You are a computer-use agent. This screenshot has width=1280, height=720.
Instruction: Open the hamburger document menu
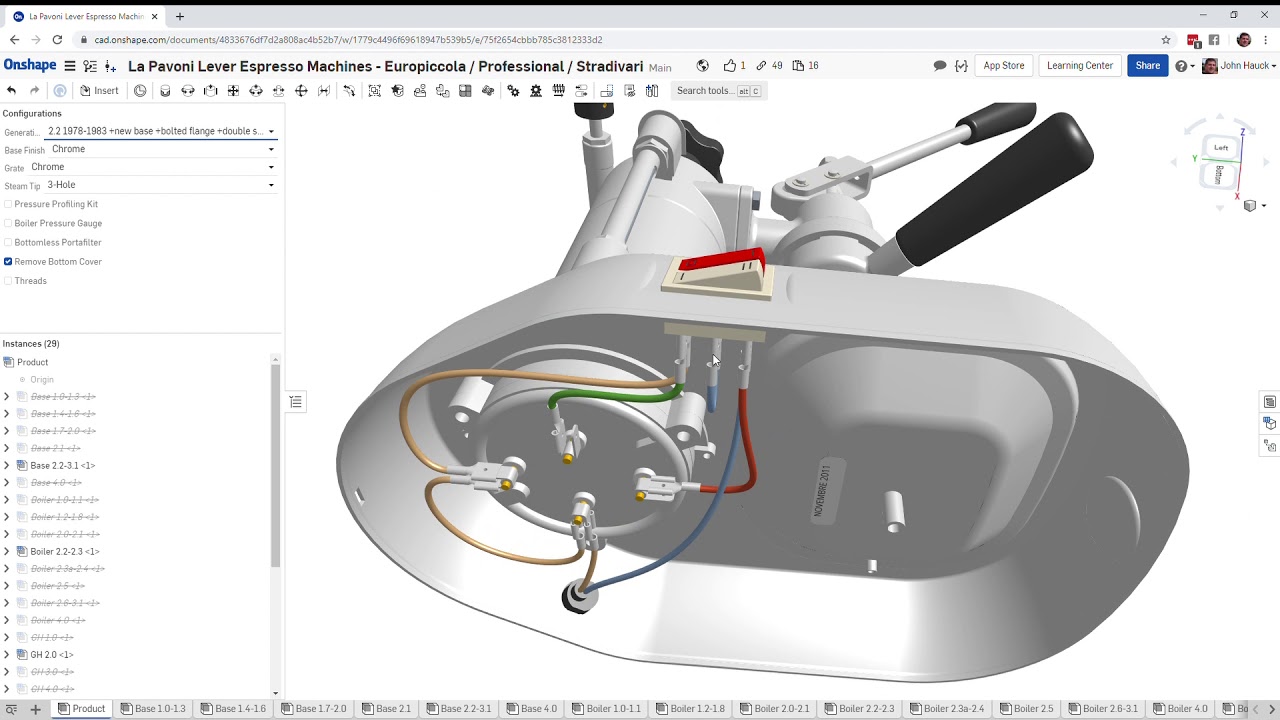[70, 66]
